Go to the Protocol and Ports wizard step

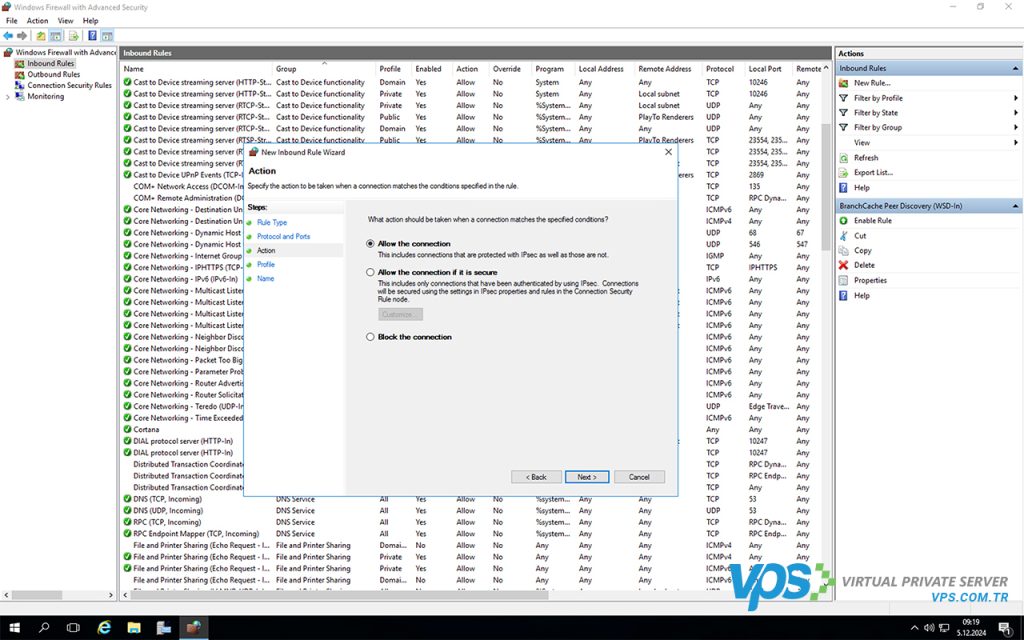[283, 236]
